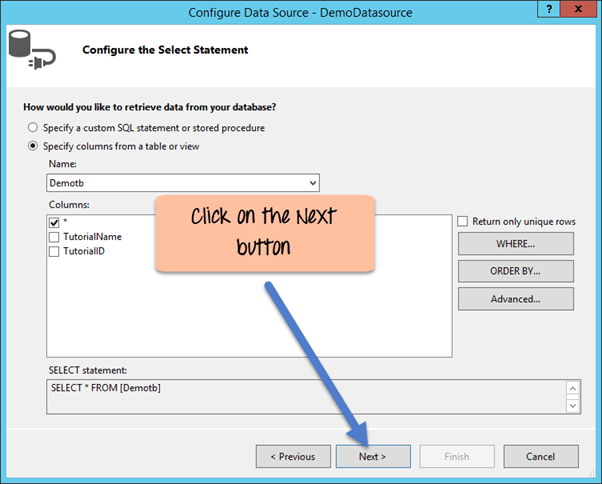This screenshot has height=484, width=602.
Task: Click the Help question mark button
Action: [549, 10]
